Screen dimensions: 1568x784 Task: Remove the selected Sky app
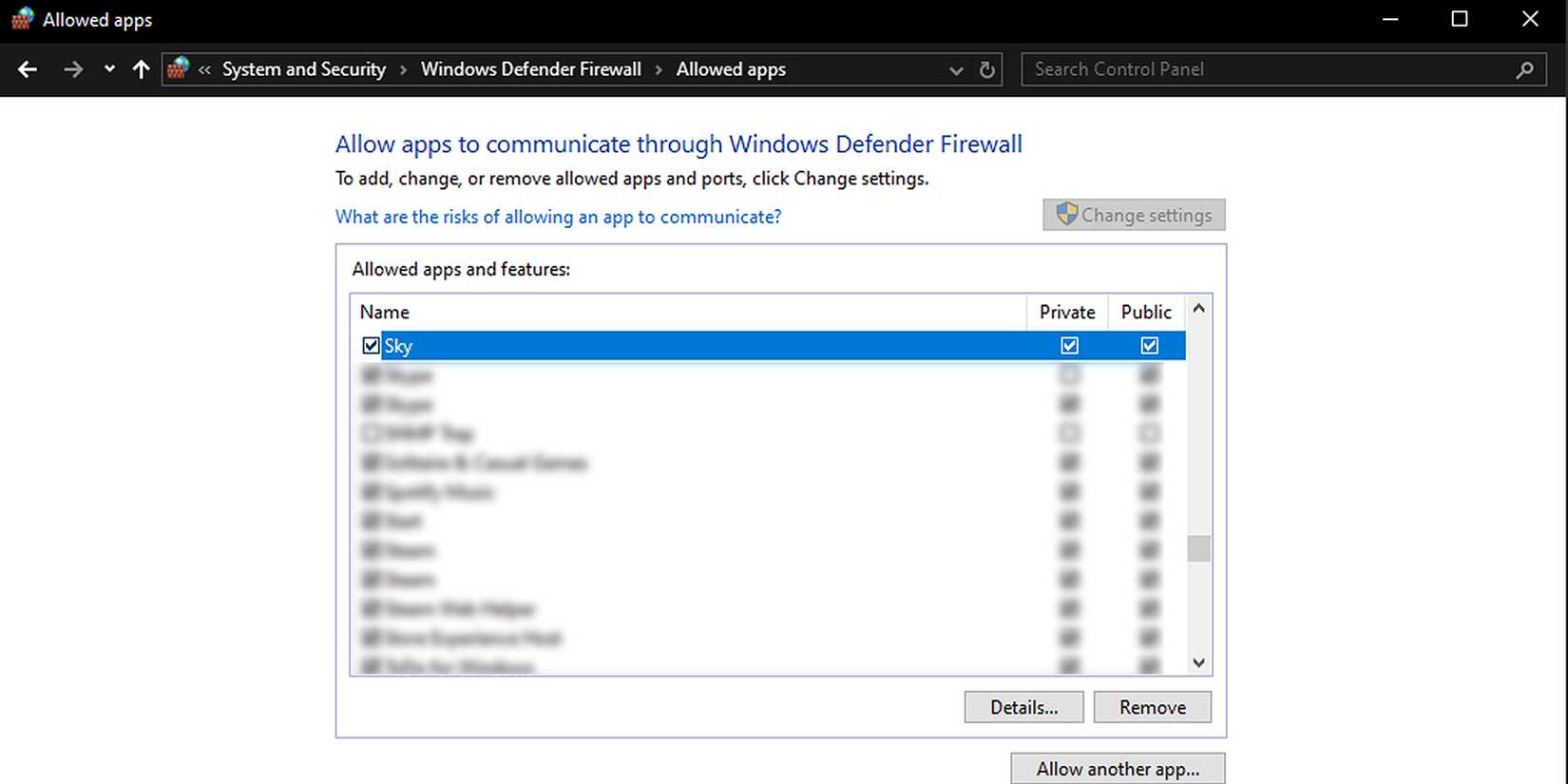coord(1152,707)
